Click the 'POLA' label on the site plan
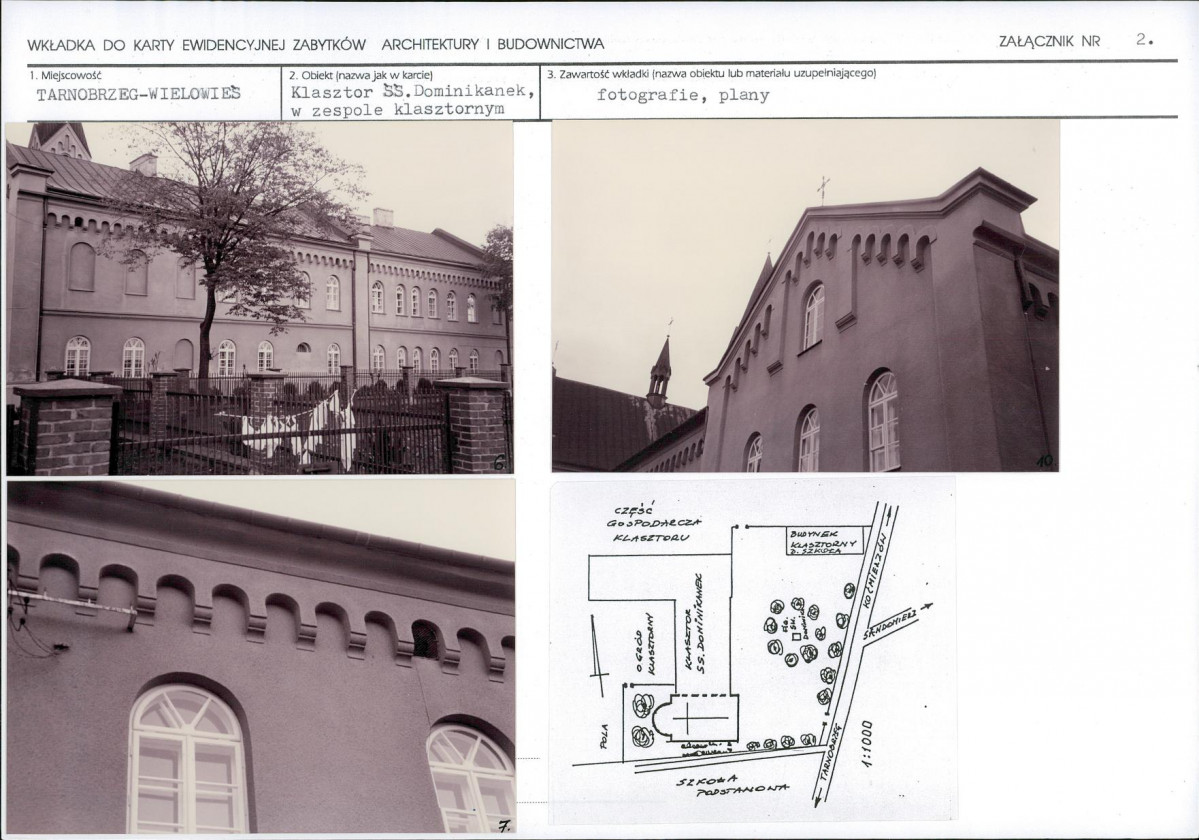 click(604, 736)
